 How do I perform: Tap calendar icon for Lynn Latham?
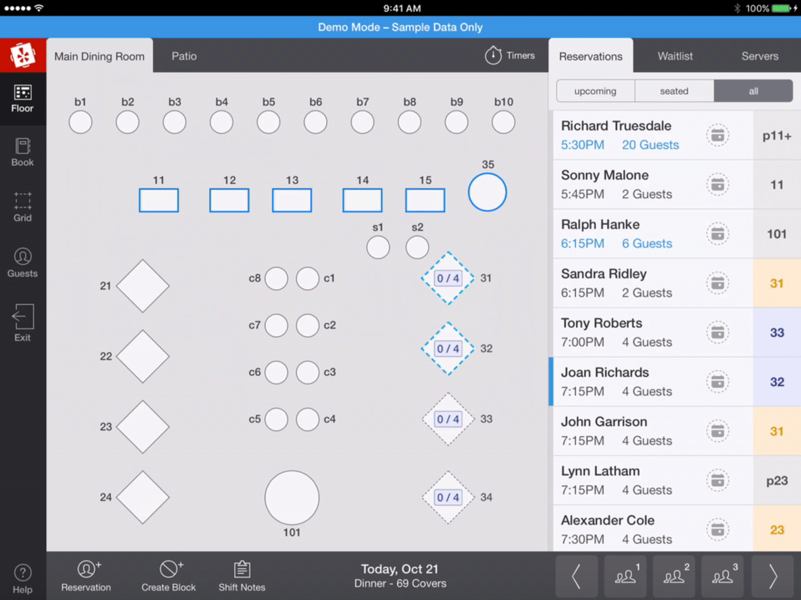(x=718, y=481)
